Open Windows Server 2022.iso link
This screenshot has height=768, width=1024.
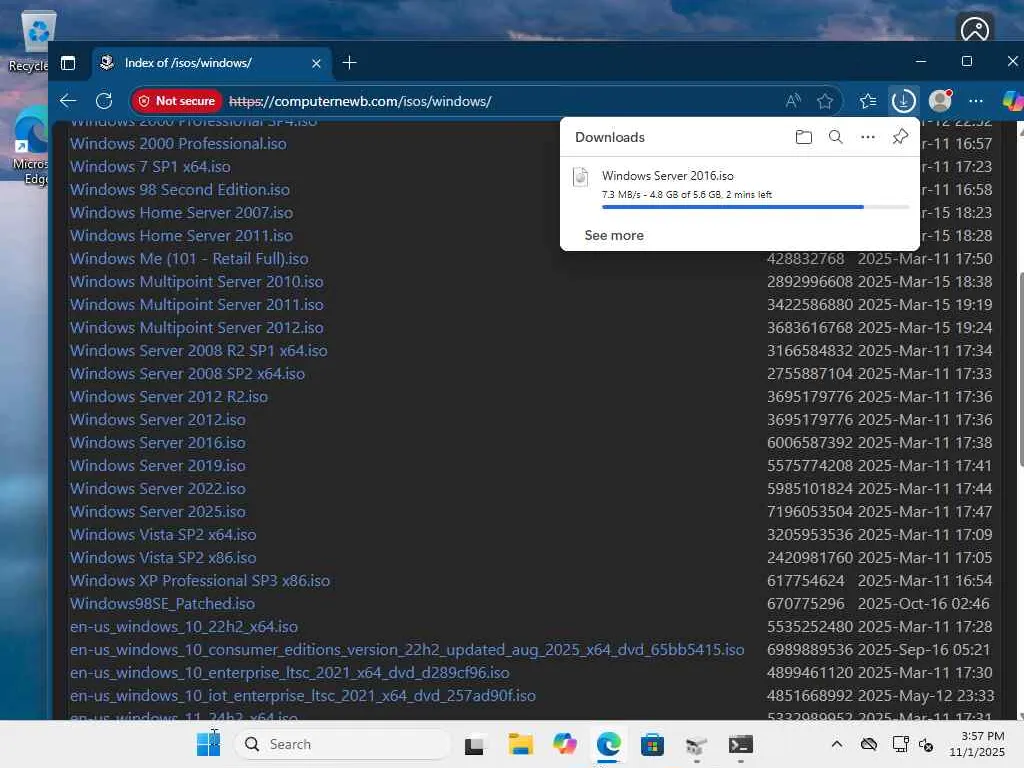158,488
